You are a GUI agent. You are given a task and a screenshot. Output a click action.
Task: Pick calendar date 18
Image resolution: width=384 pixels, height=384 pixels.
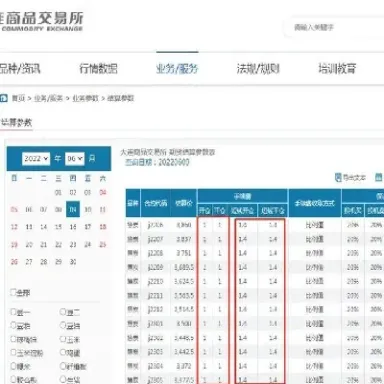[103, 227]
